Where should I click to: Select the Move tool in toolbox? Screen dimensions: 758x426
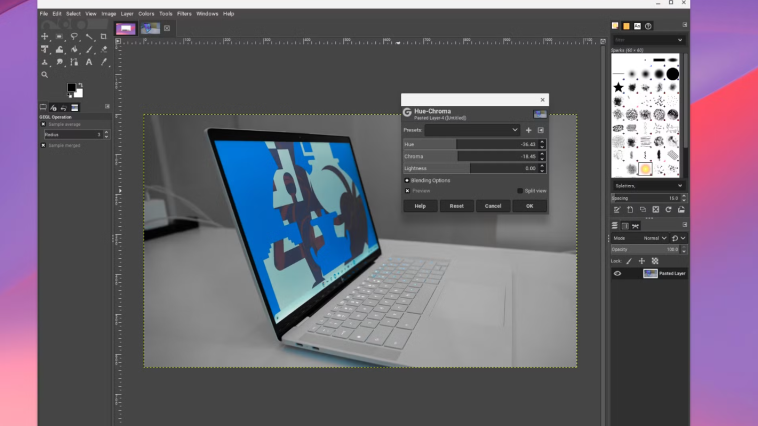(44, 36)
